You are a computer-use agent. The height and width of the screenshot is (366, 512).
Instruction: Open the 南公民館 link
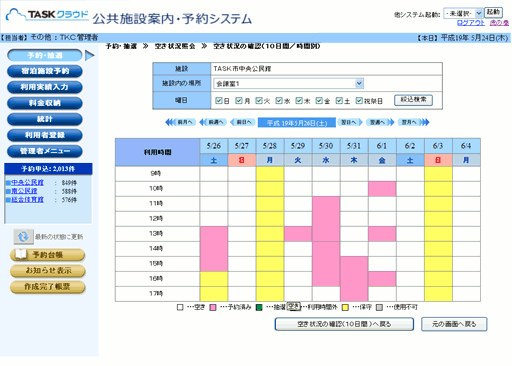tap(24, 191)
